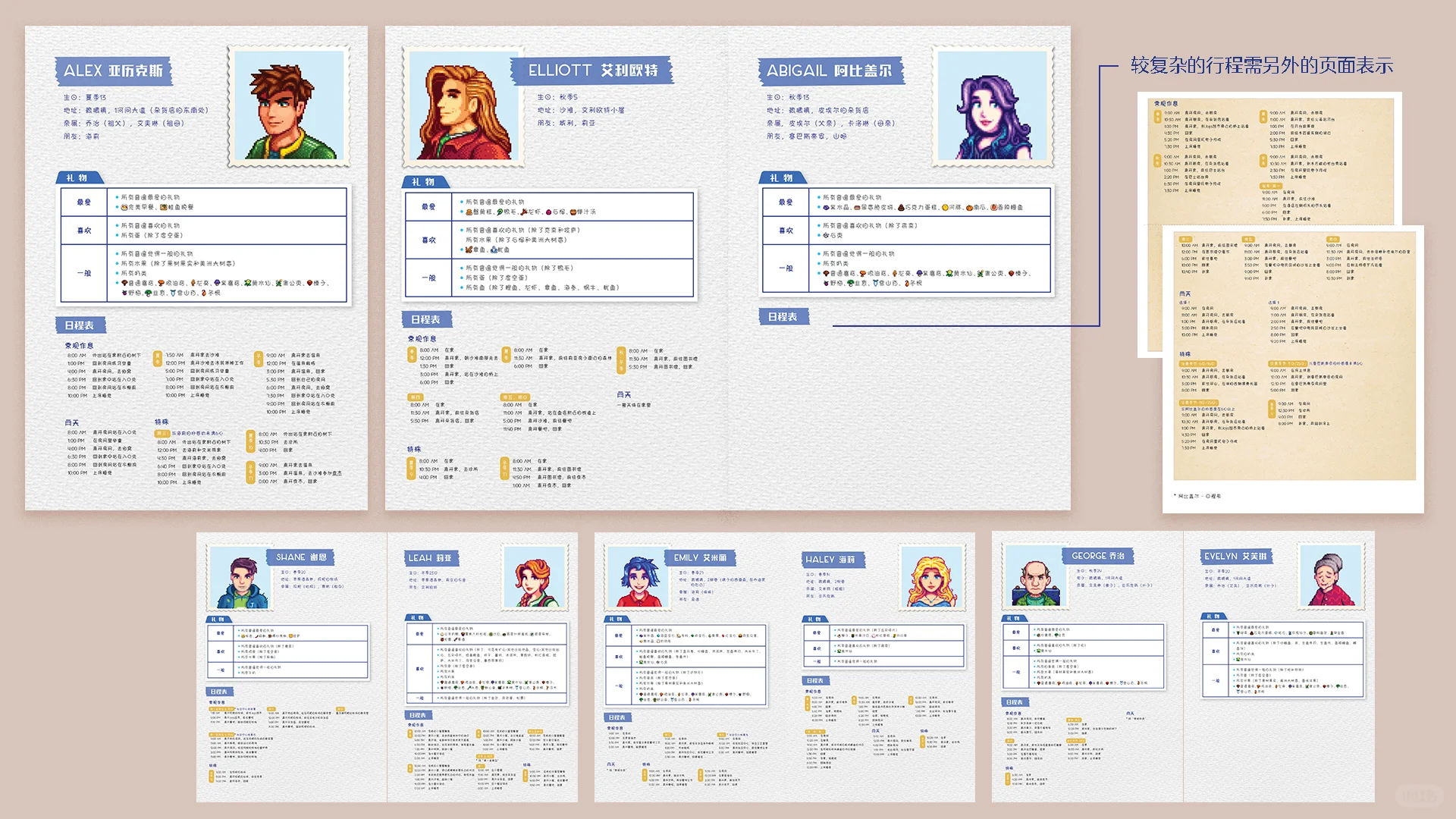1456x819 pixels.
Task: Click 特殊 heading in Elliott's schedule
Action: (414, 450)
